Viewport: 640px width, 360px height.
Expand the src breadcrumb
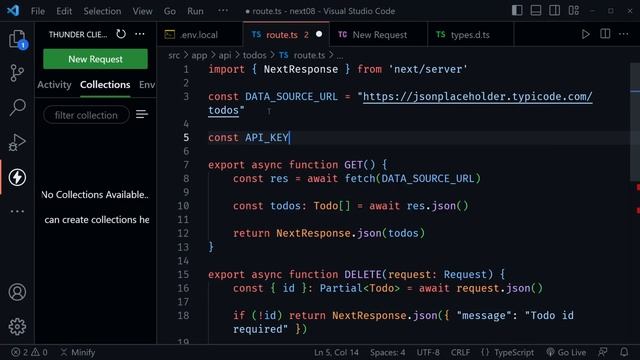point(174,55)
